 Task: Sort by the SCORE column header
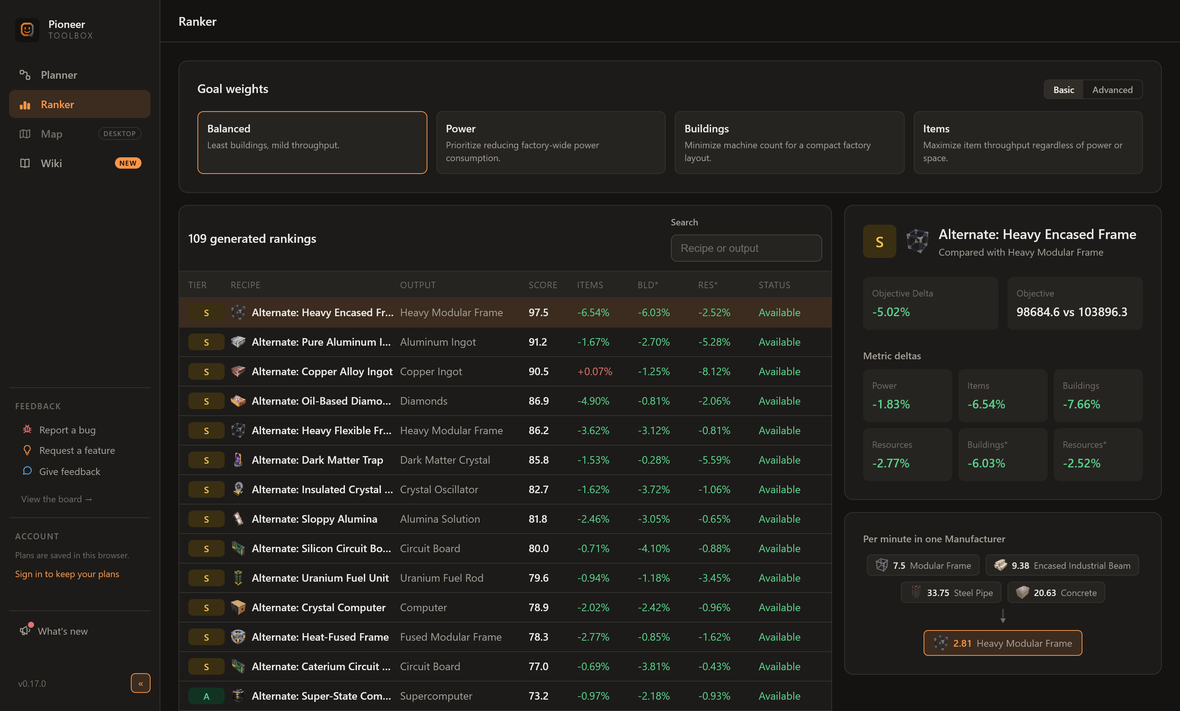point(543,285)
